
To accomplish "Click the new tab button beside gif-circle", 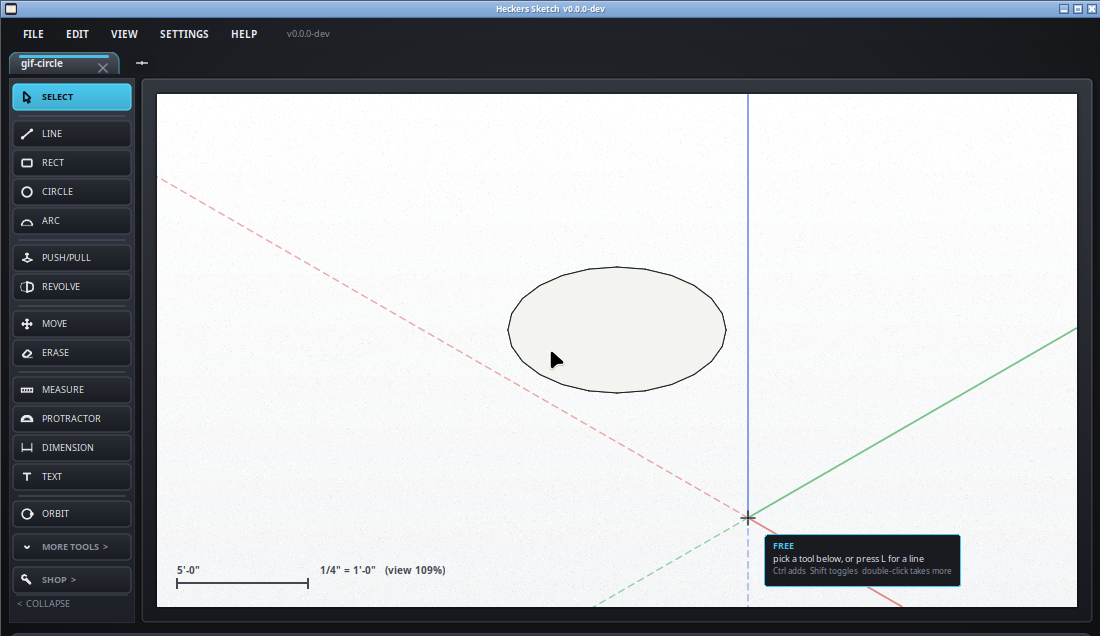I will [142, 63].
